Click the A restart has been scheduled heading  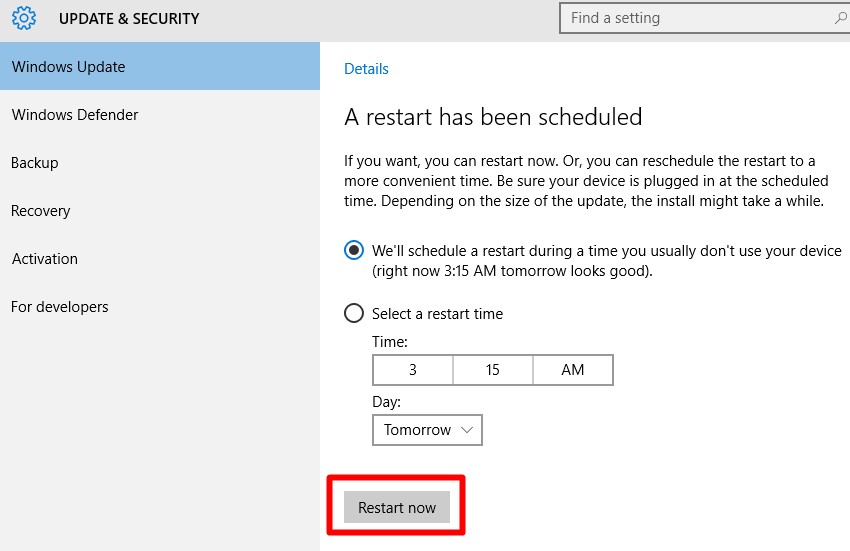click(493, 117)
